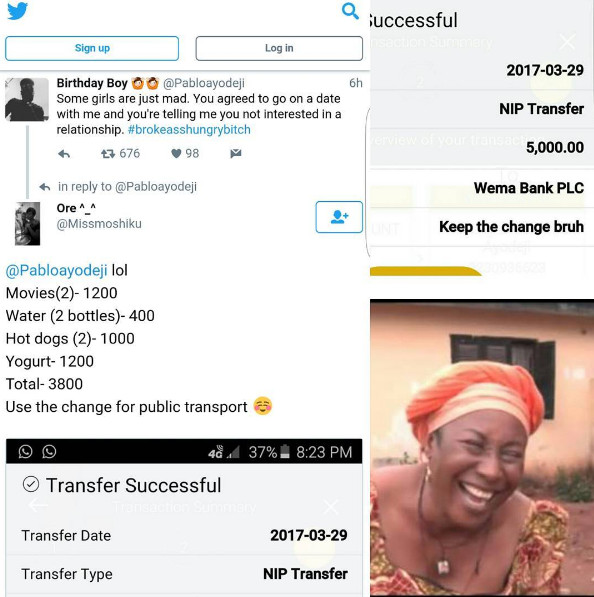Open search with magnifying glass icon

pyautogui.click(x=350, y=11)
